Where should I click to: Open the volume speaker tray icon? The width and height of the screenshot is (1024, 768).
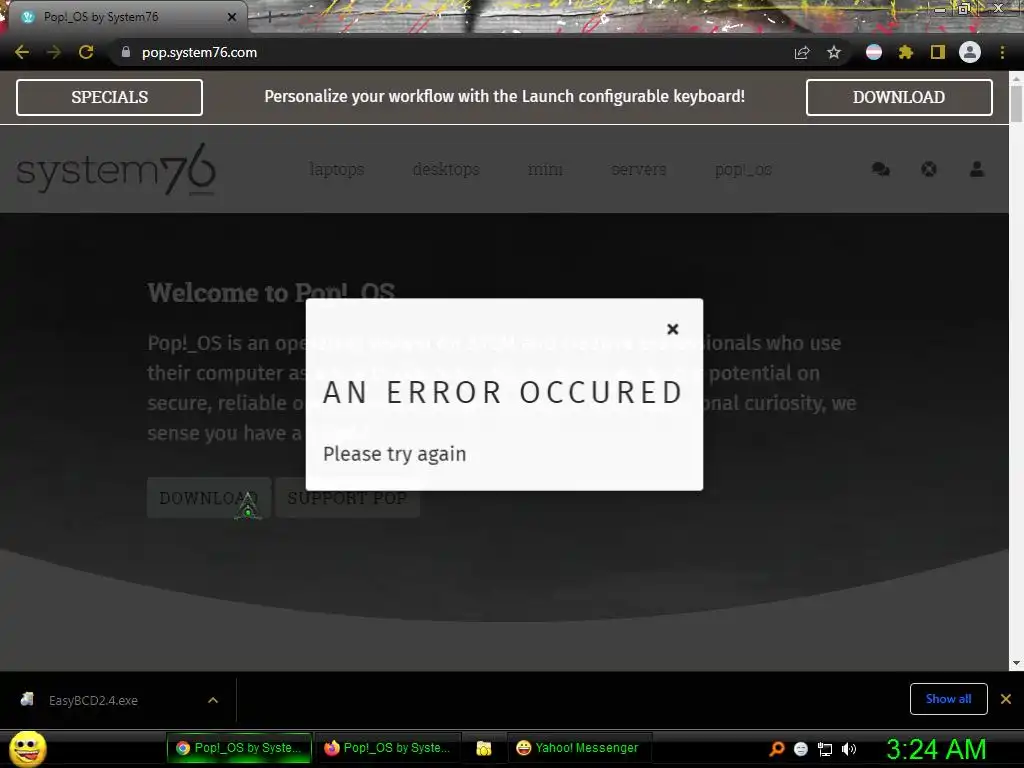coord(849,749)
